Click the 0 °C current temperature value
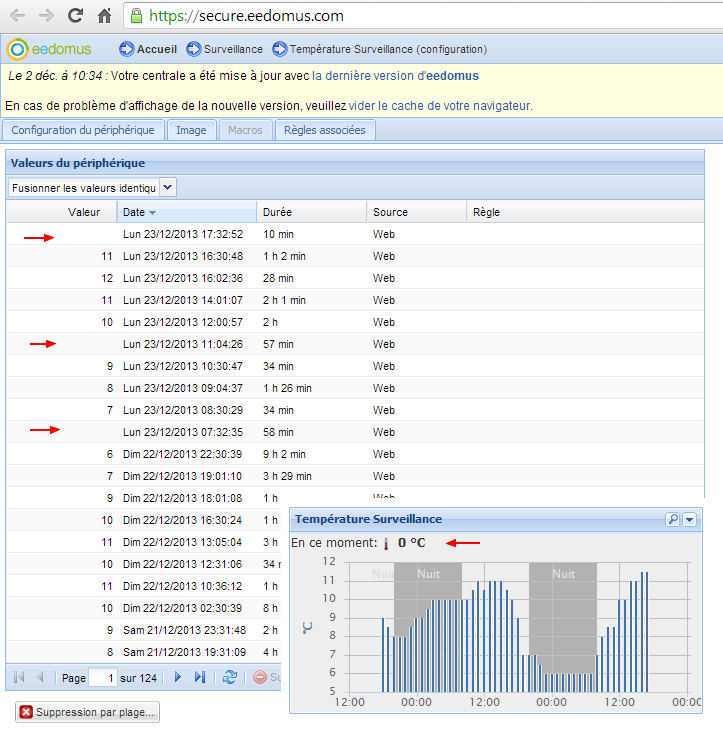Screen dimensions: 723x741 [412, 543]
